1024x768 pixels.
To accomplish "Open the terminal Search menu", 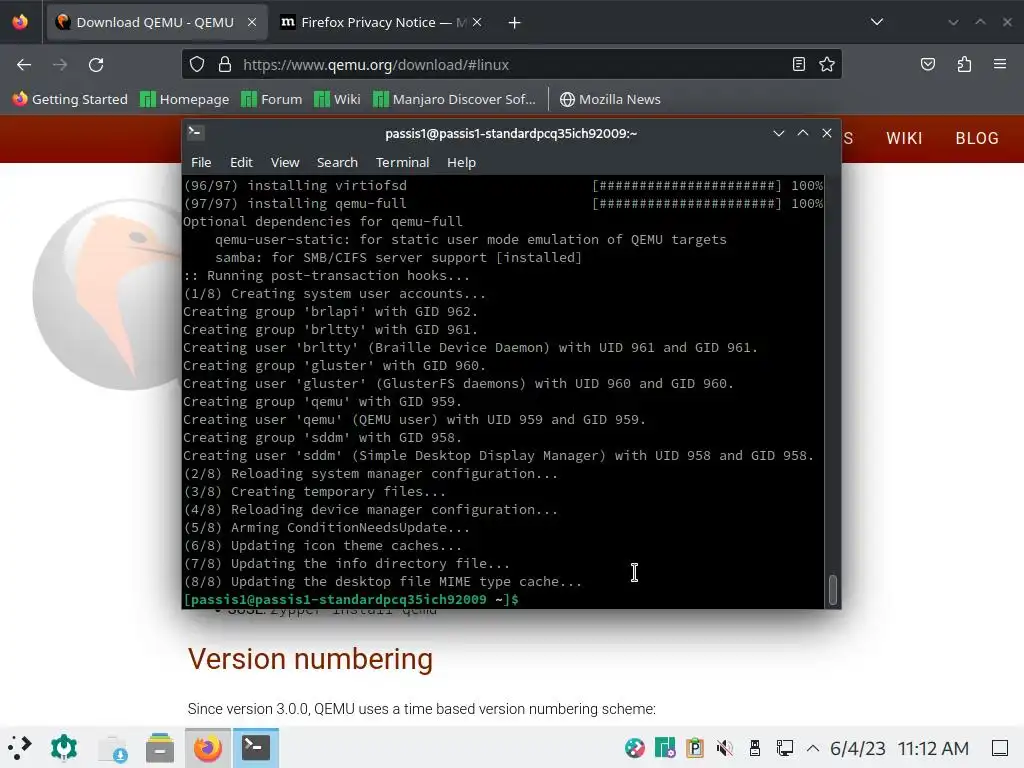I will tap(337, 163).
